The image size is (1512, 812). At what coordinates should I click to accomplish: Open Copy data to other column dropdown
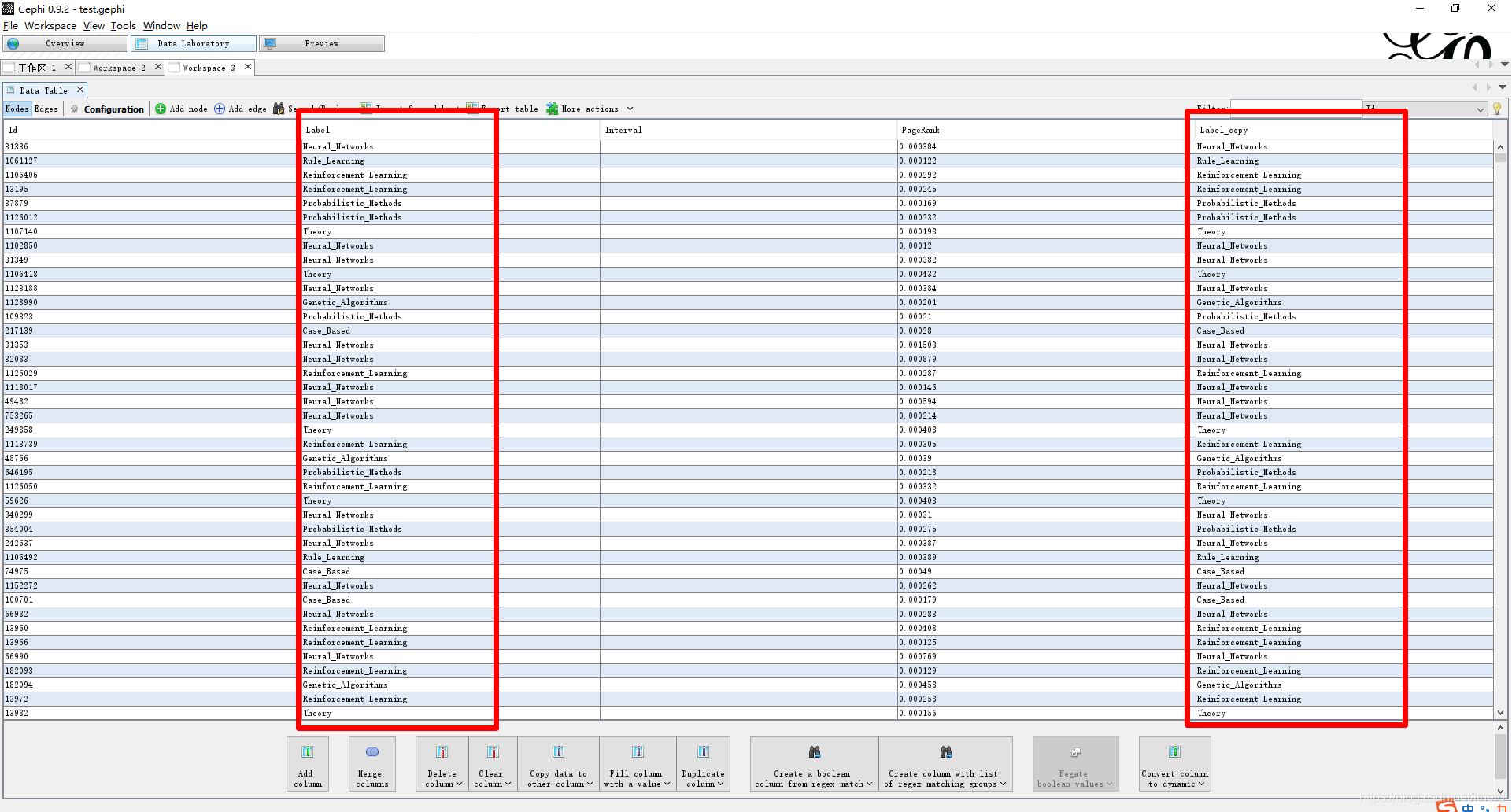pyautogui.click(x=558, y=764)
